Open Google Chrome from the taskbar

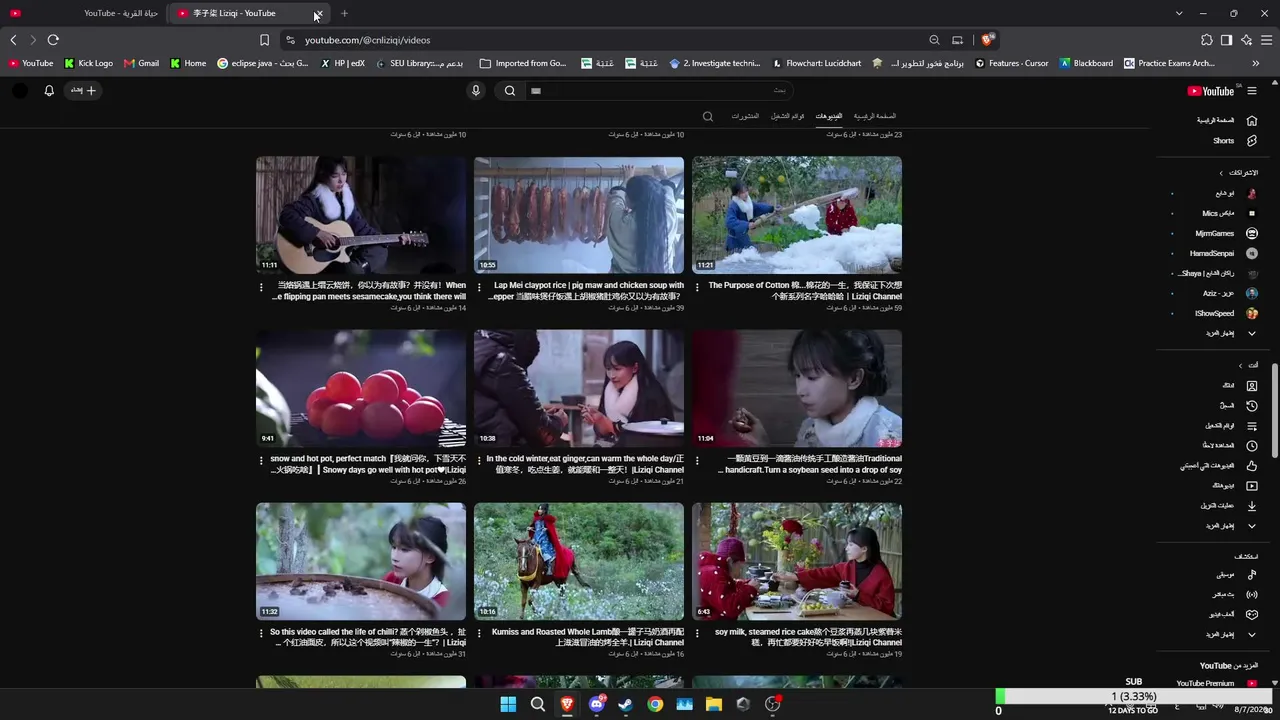coord(655,704)
